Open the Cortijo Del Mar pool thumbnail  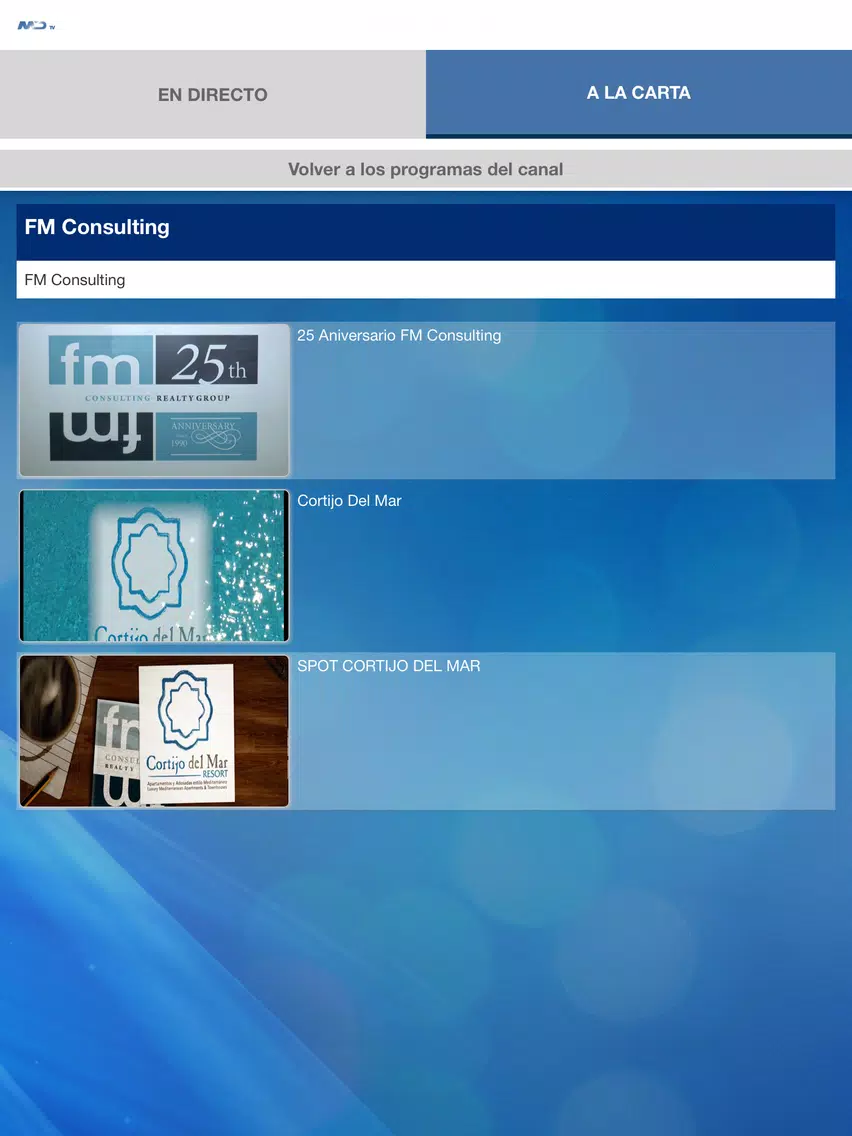[154, 566]
